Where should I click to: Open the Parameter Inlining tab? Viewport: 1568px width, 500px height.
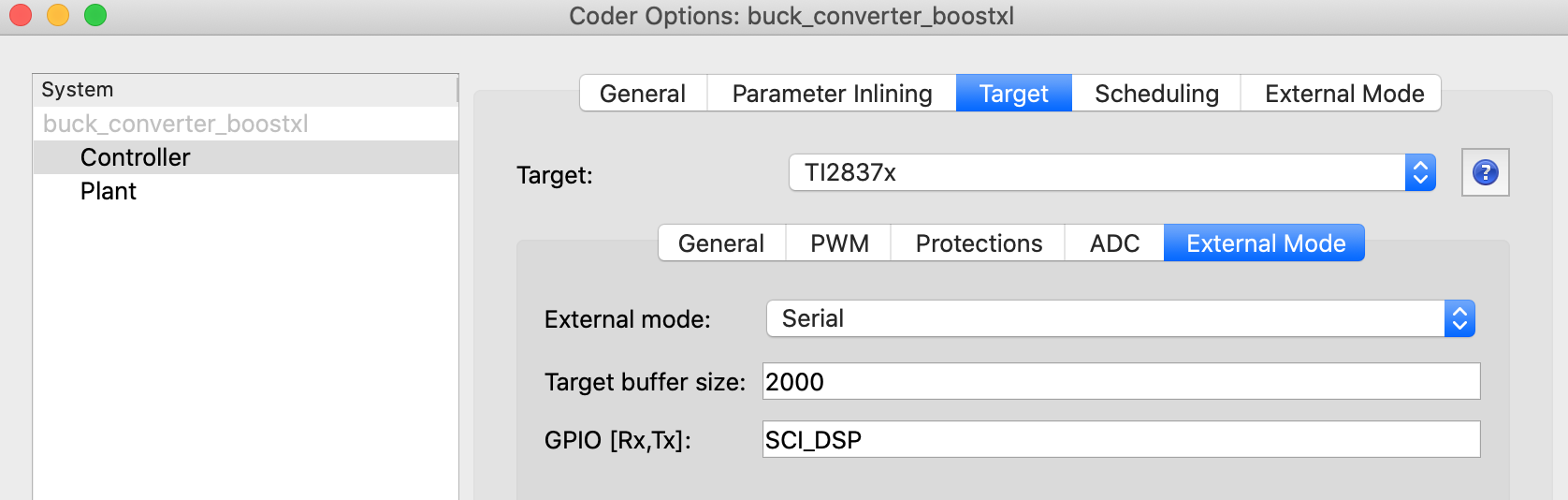coord(832,94)
